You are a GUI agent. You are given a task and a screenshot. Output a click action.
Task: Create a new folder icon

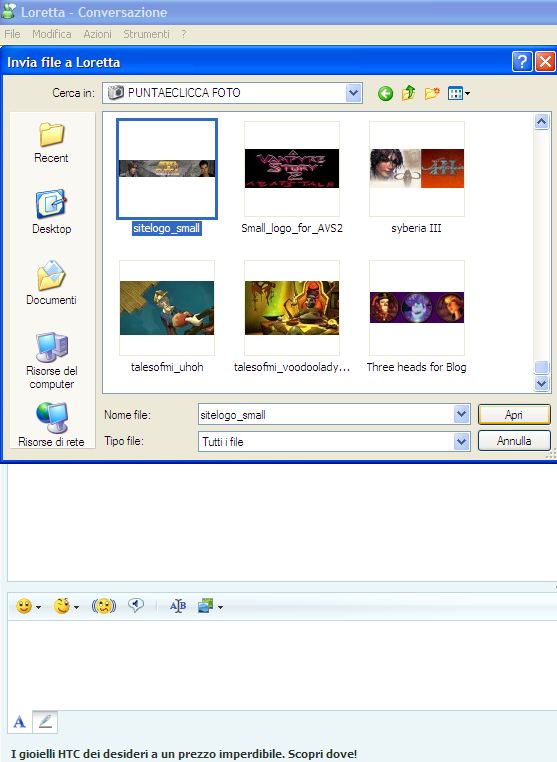(x=432, y=93)
